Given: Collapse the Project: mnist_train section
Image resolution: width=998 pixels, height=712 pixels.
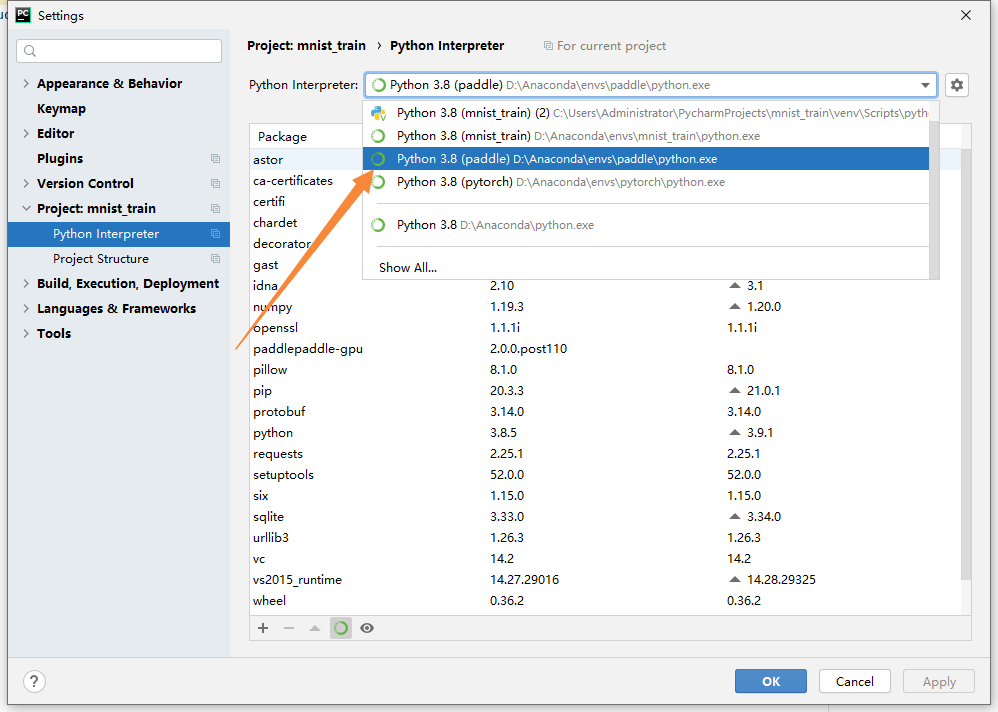Looking at the screenshot, I should [x=26, y=208].
